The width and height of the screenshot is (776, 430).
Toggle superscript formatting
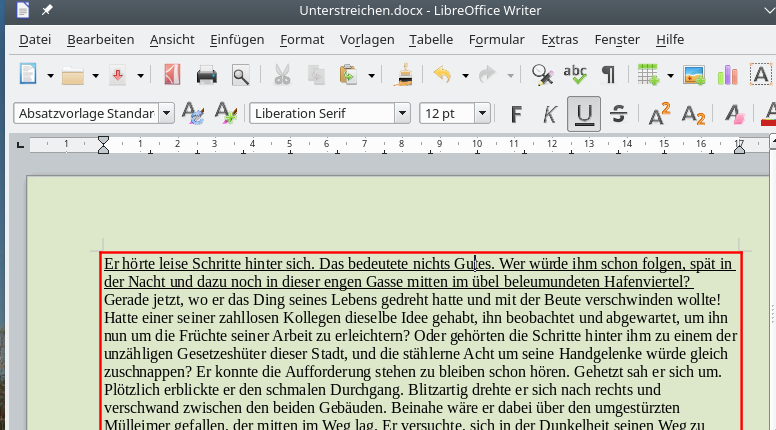tap(659, 114)
